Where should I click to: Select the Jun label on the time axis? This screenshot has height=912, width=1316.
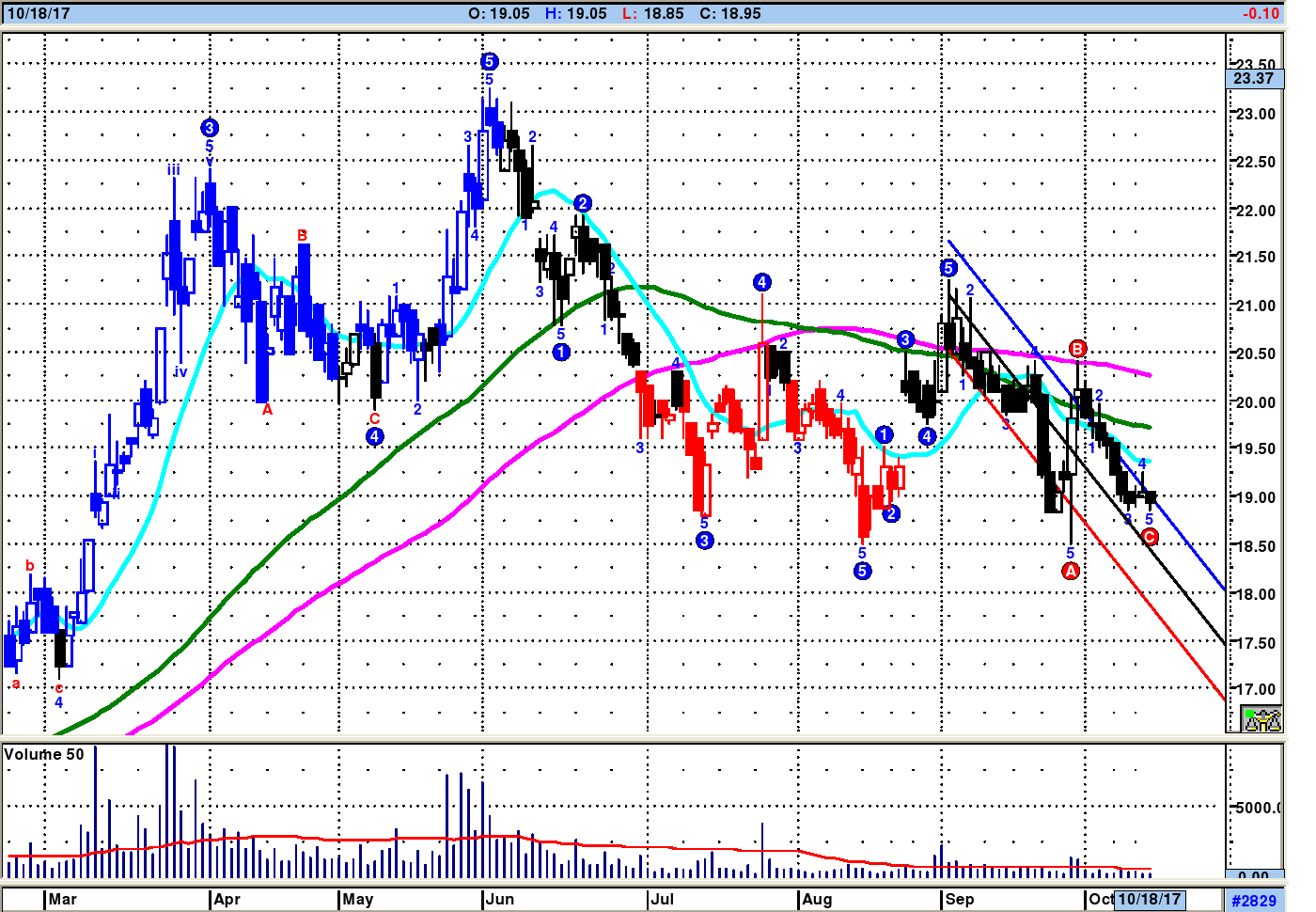(500, 899)
